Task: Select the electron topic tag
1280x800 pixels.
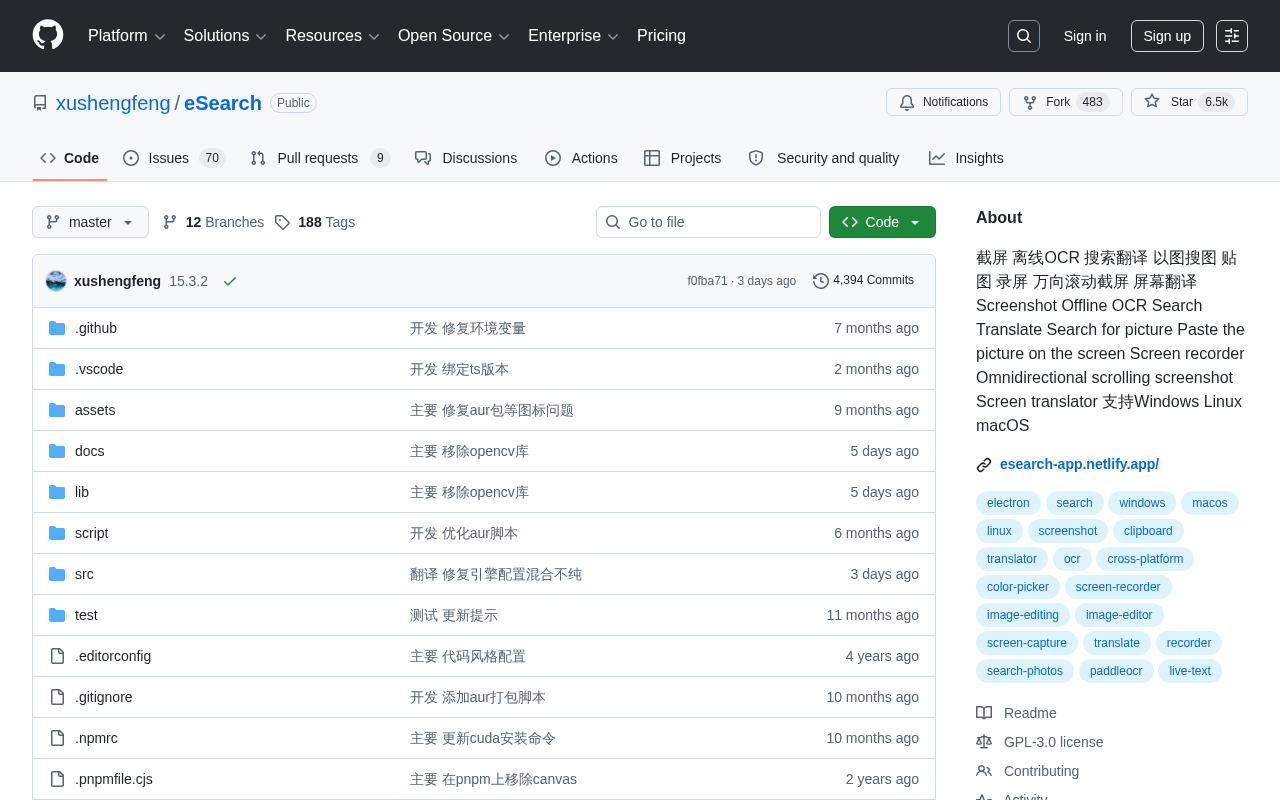Action: coord(1008,503)
